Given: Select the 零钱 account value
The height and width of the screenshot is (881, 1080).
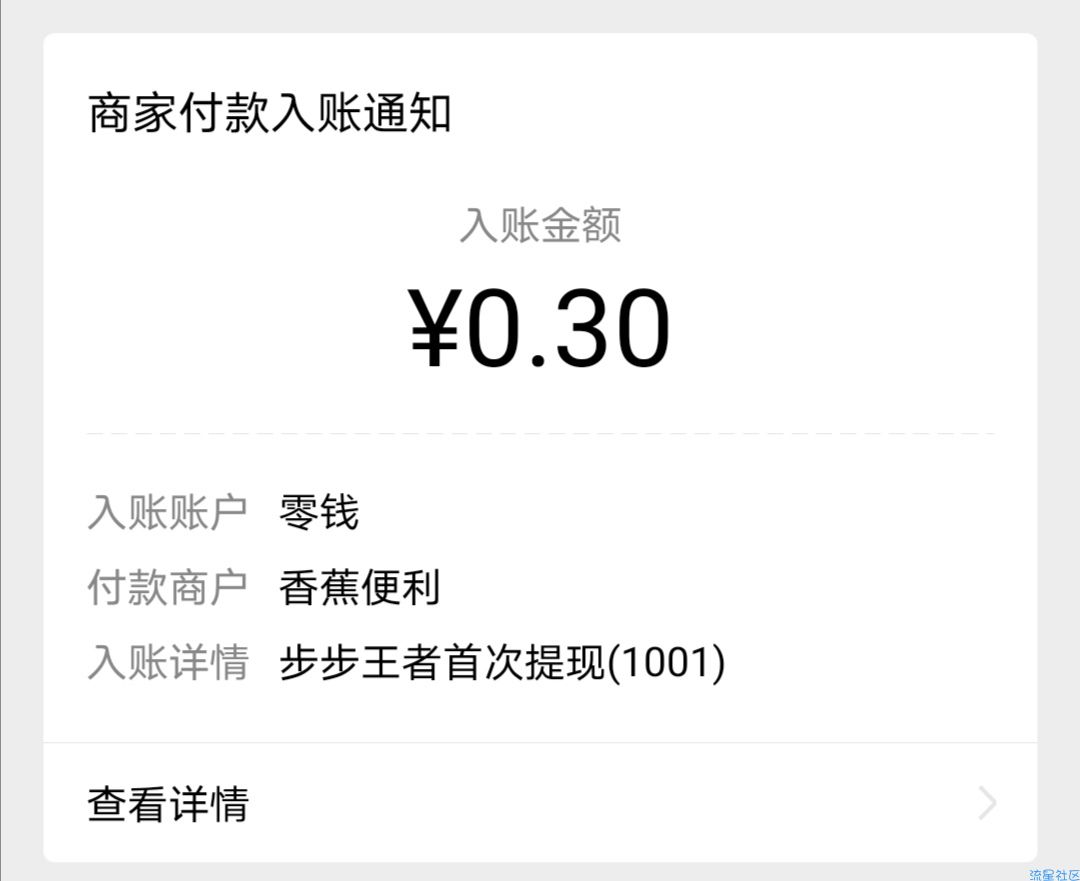Looking at the screenshot, I should tap(318, 512).
